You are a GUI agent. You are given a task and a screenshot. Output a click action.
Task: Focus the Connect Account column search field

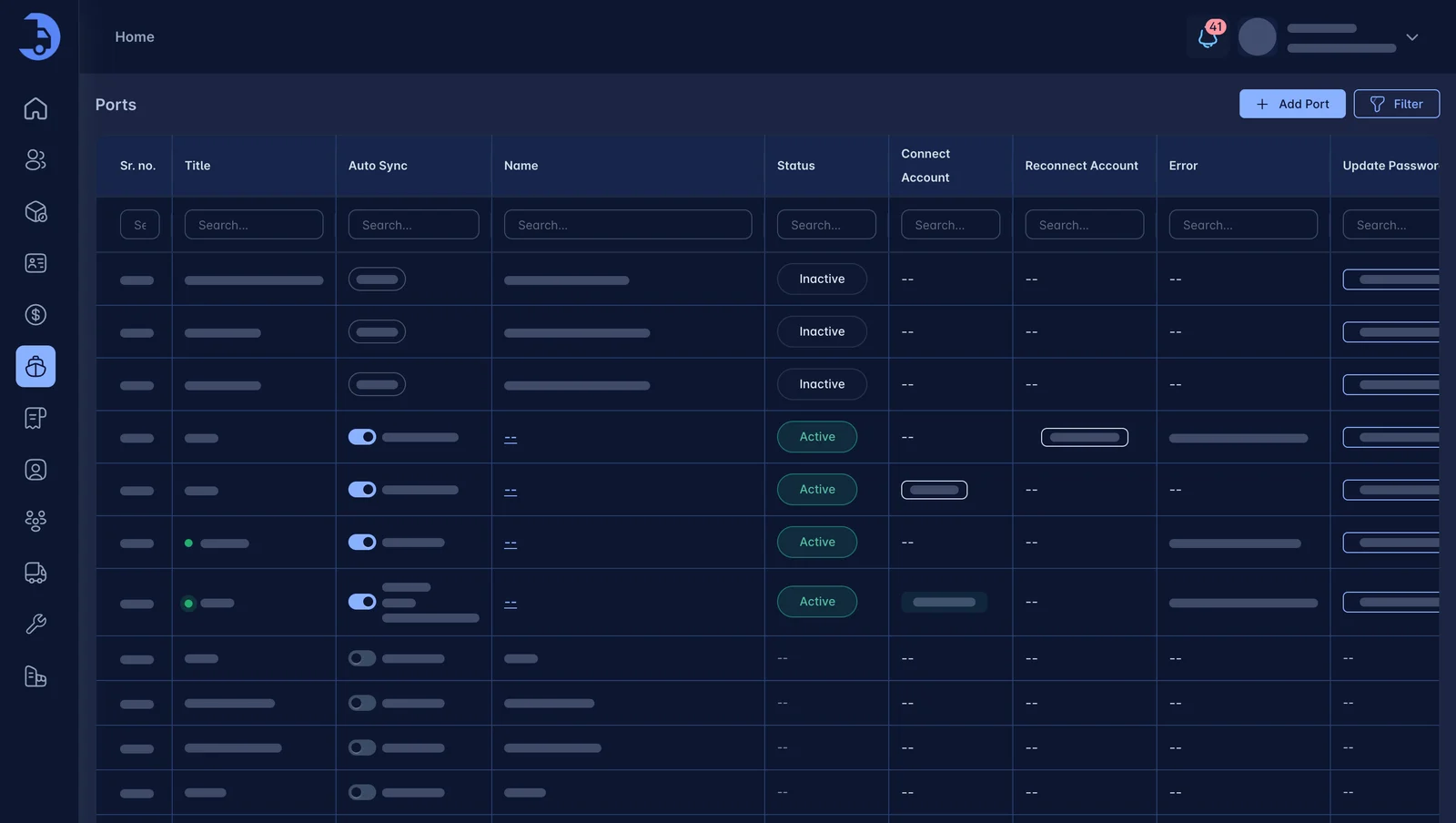click(x=951, y=225)
